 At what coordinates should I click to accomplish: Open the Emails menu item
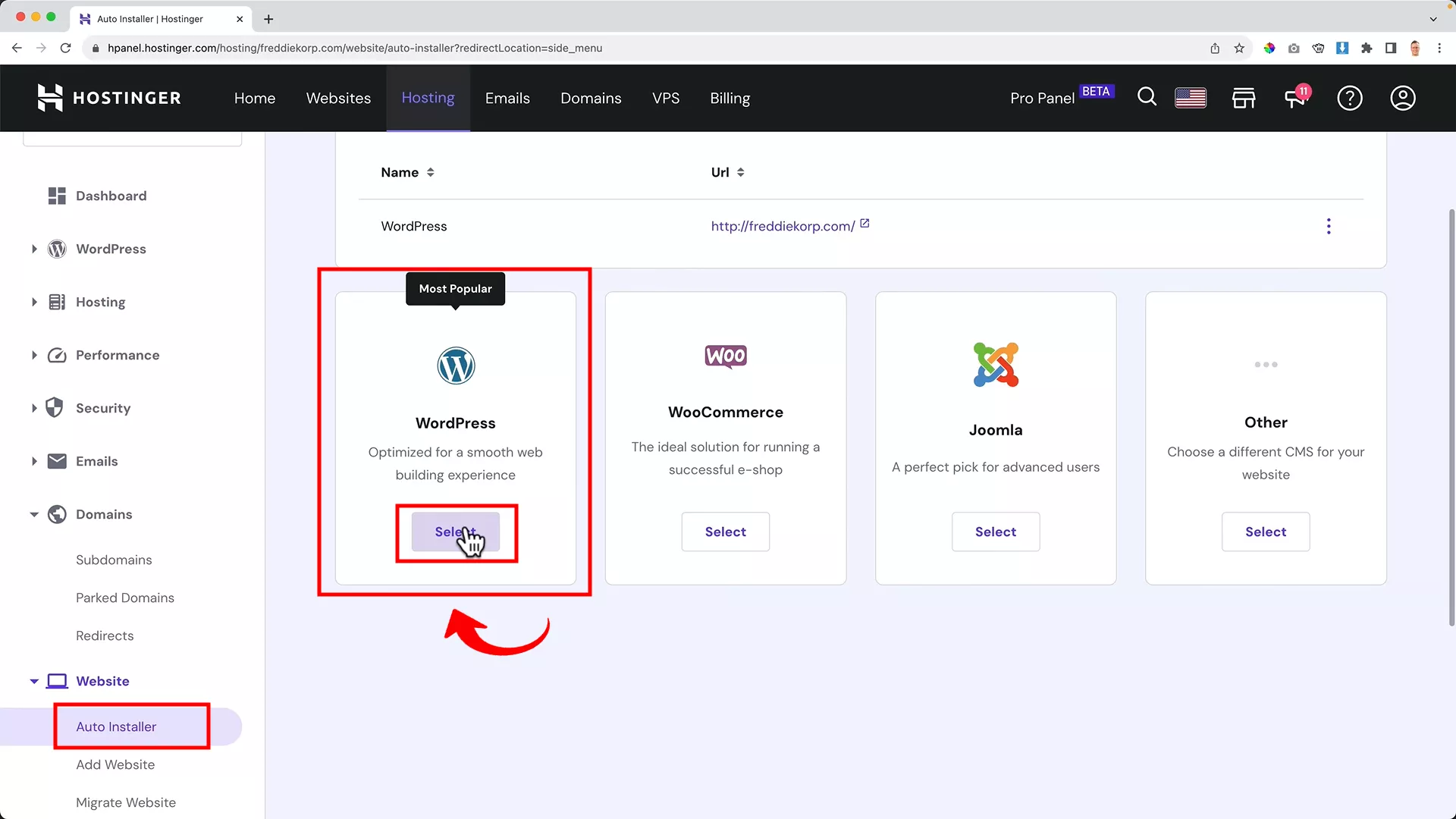point(507,98)
